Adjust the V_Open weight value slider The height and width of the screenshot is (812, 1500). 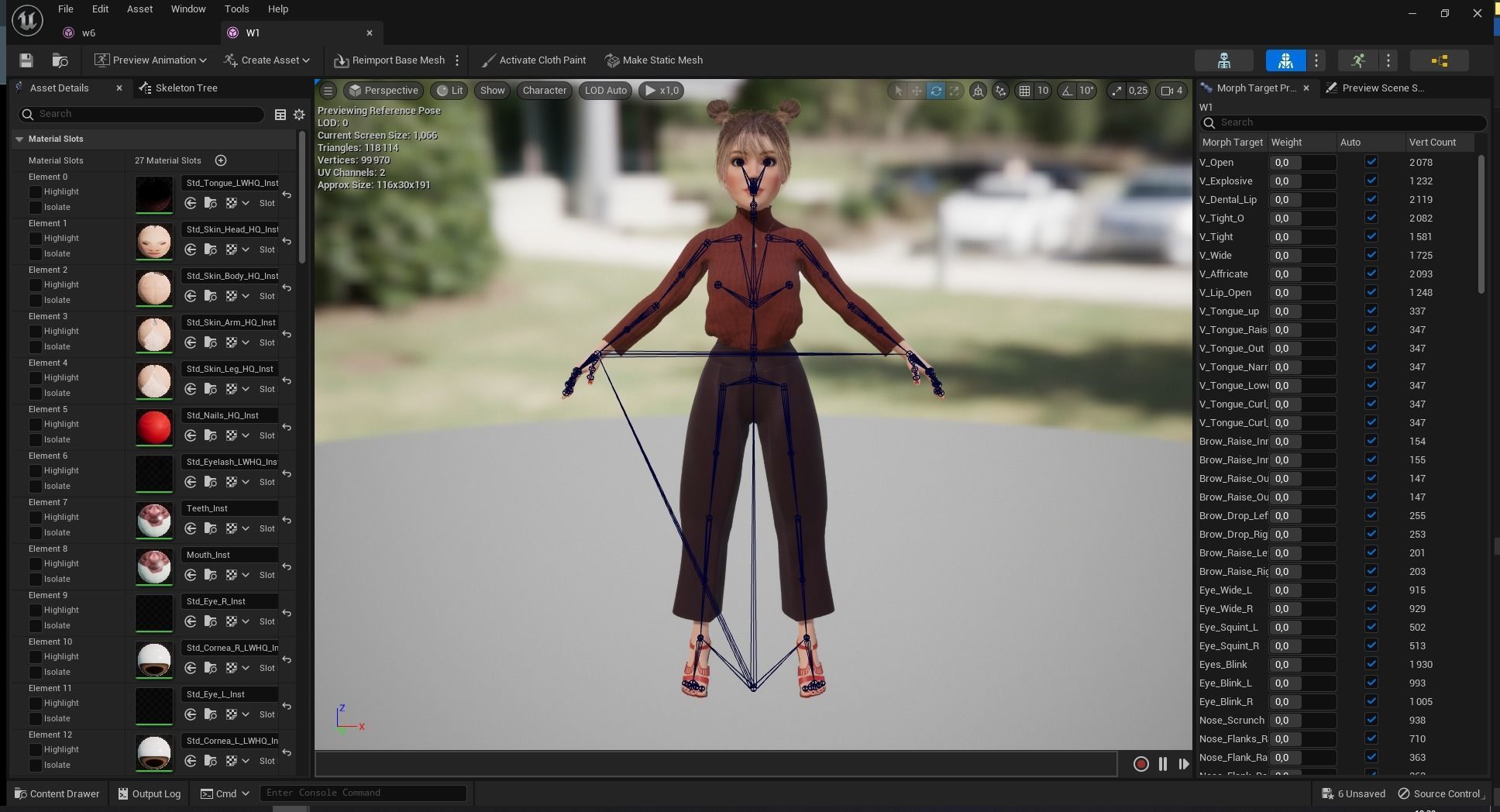coord(1302,163)
